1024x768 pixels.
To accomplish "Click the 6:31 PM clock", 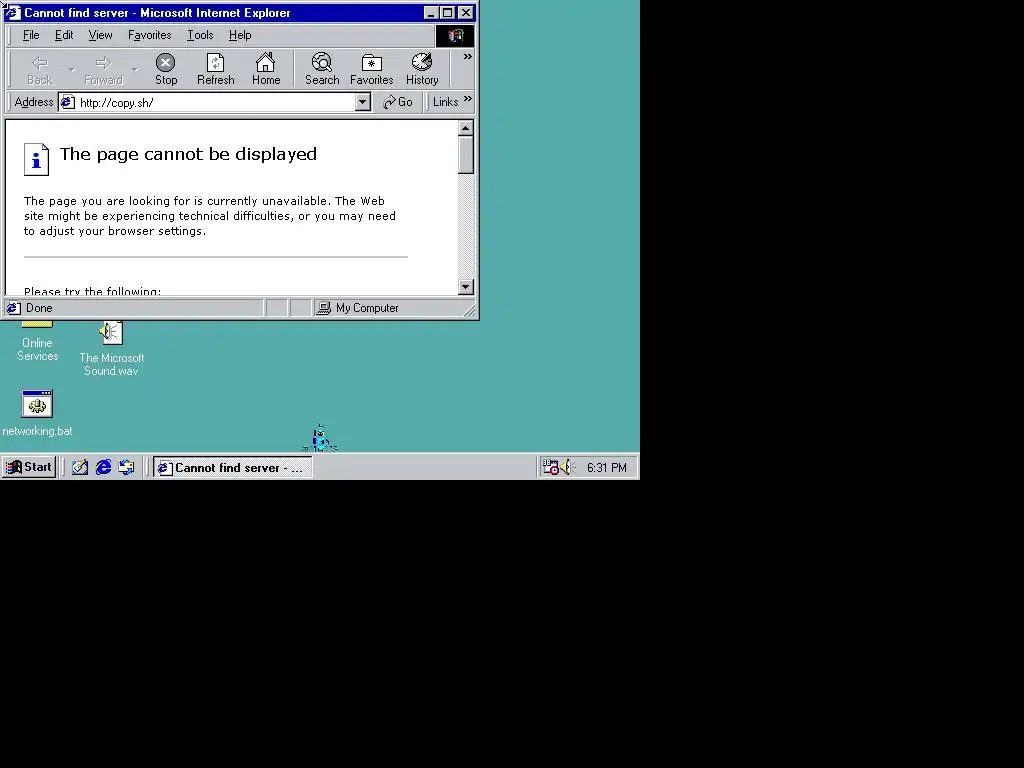I will pos(607,468).
